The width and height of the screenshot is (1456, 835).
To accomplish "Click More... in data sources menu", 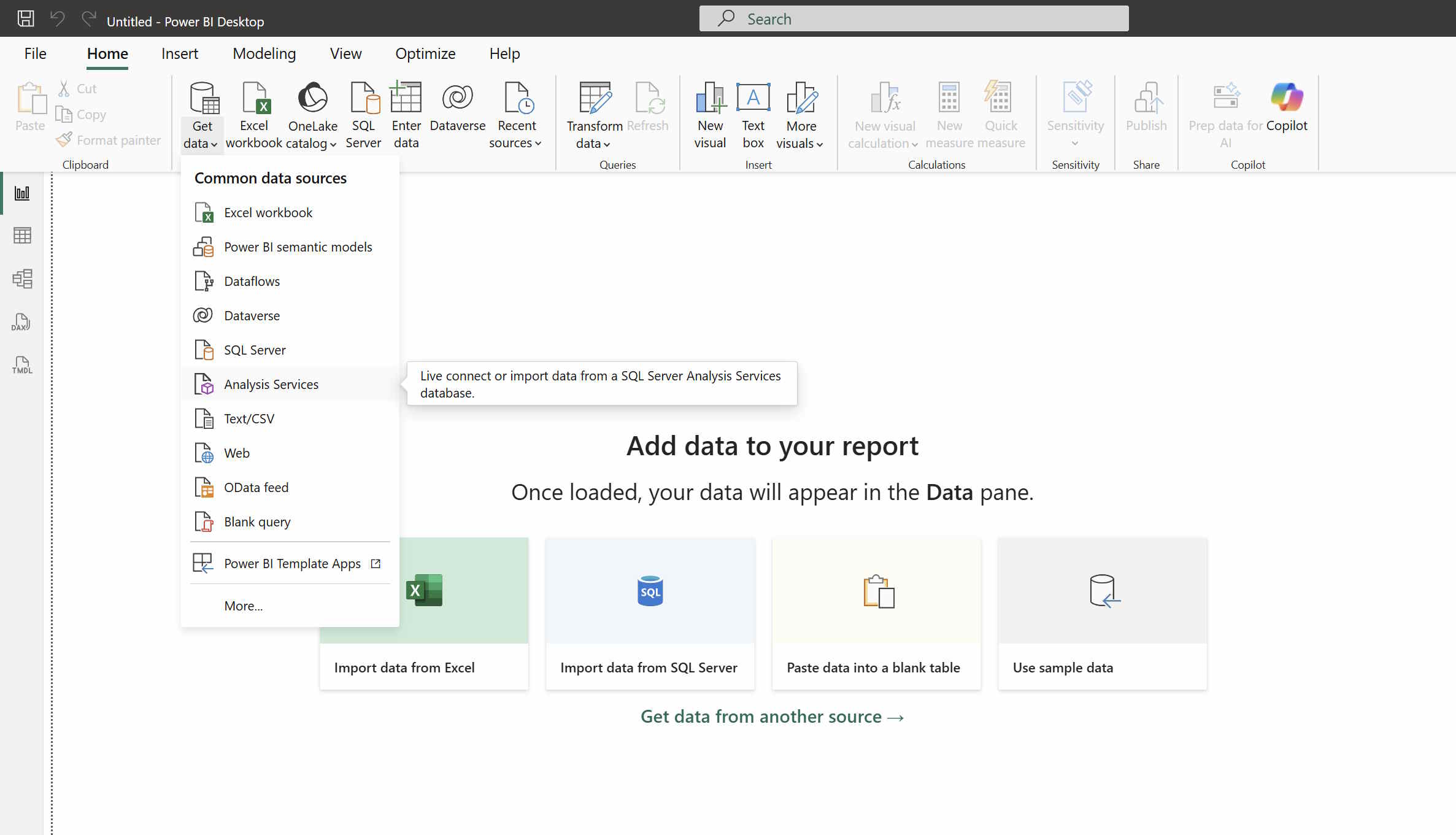I will (290, 606).
